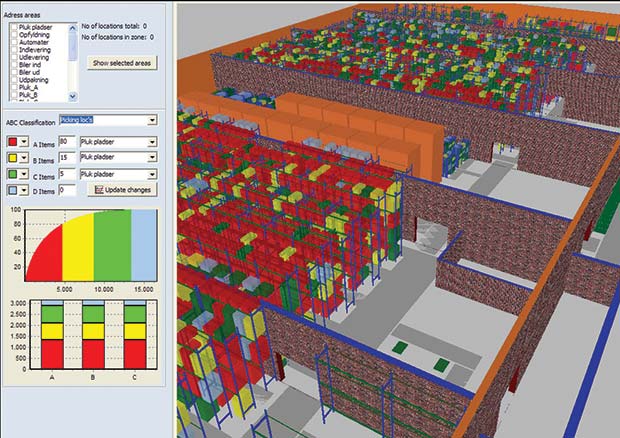Click the address list scroll-up arrow
620x438 pixels.
(x=72, y=28)
